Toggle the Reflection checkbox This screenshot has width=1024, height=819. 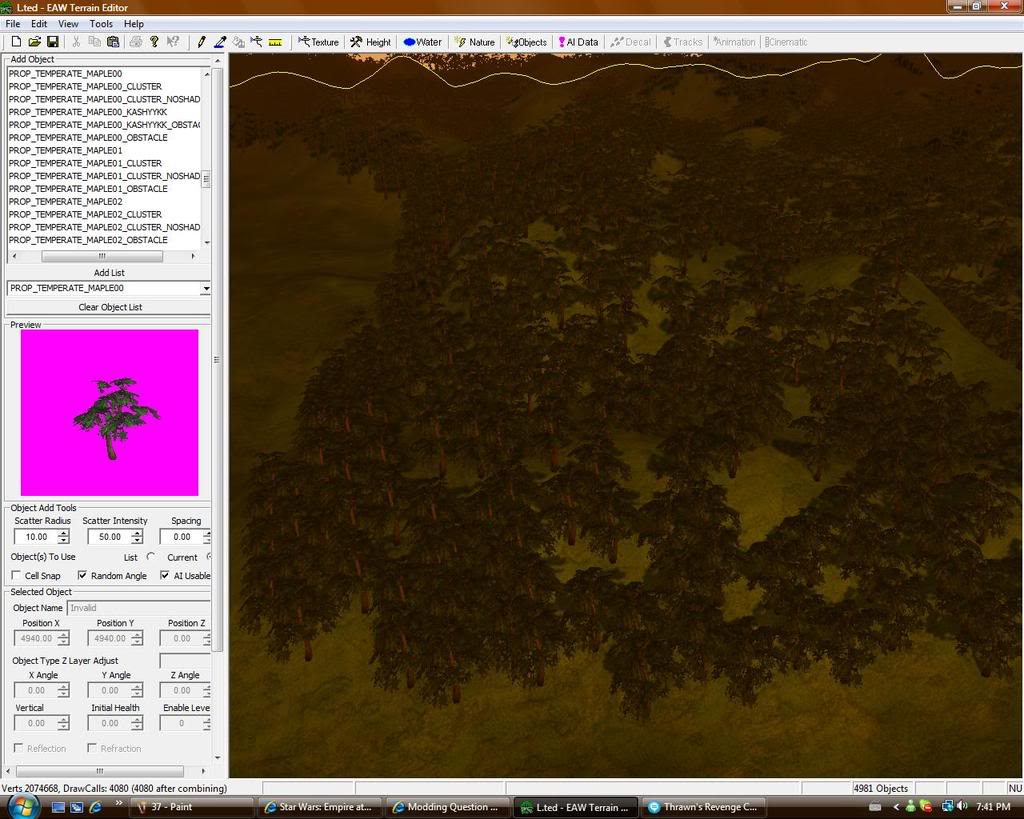pyautogui.click(x=18, y=748)
